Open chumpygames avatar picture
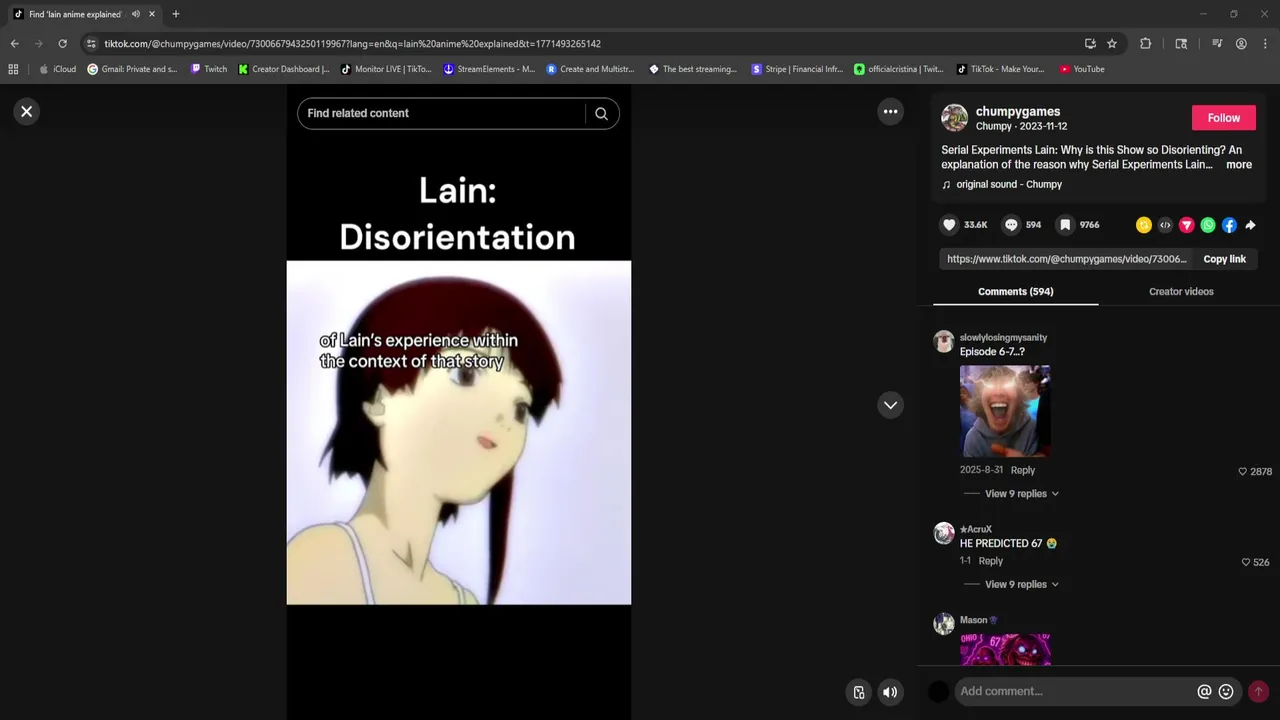The width and height of the screenshot is (1280, 720). (x=954, y=118)
